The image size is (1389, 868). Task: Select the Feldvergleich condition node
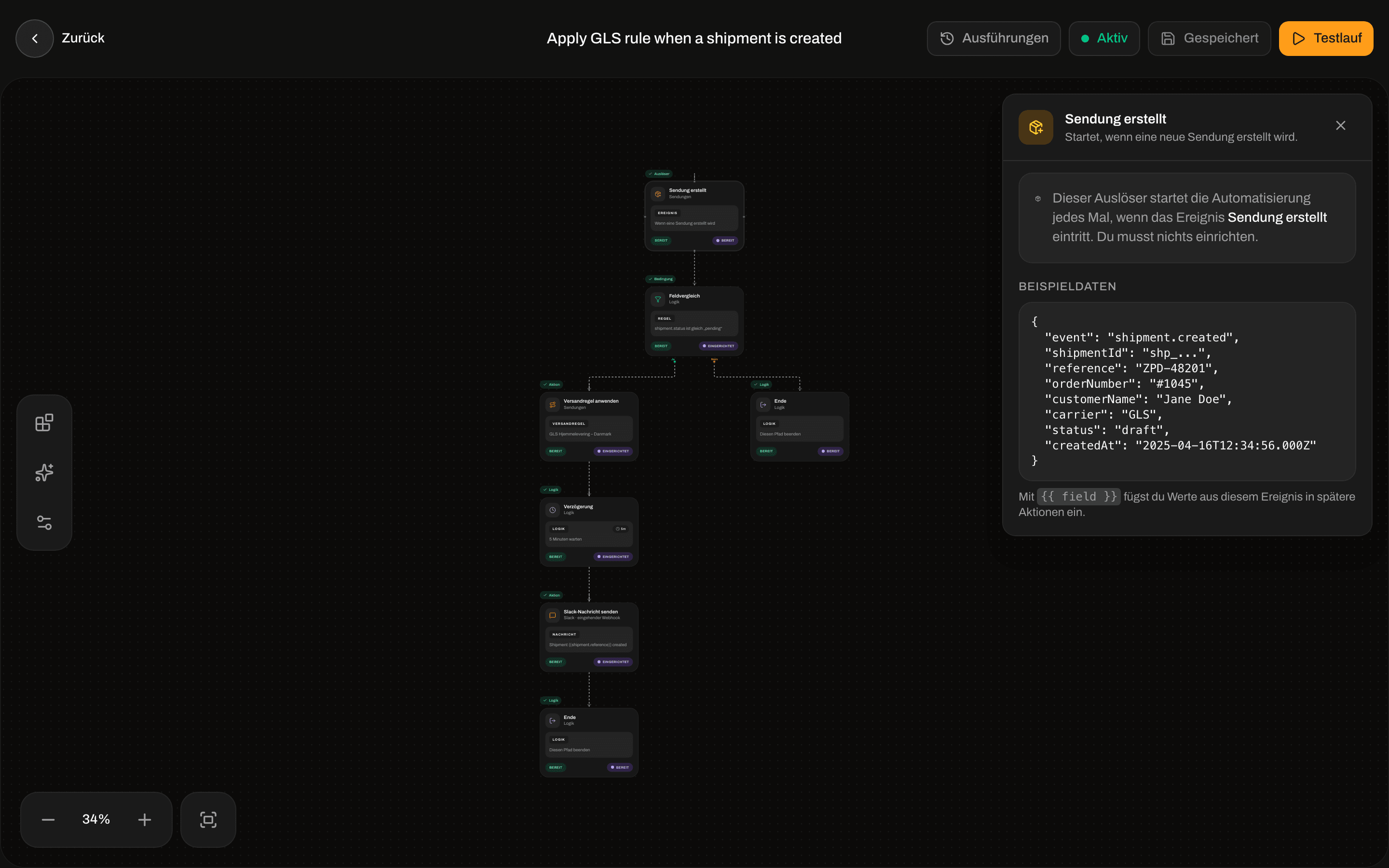click(694, 322)
